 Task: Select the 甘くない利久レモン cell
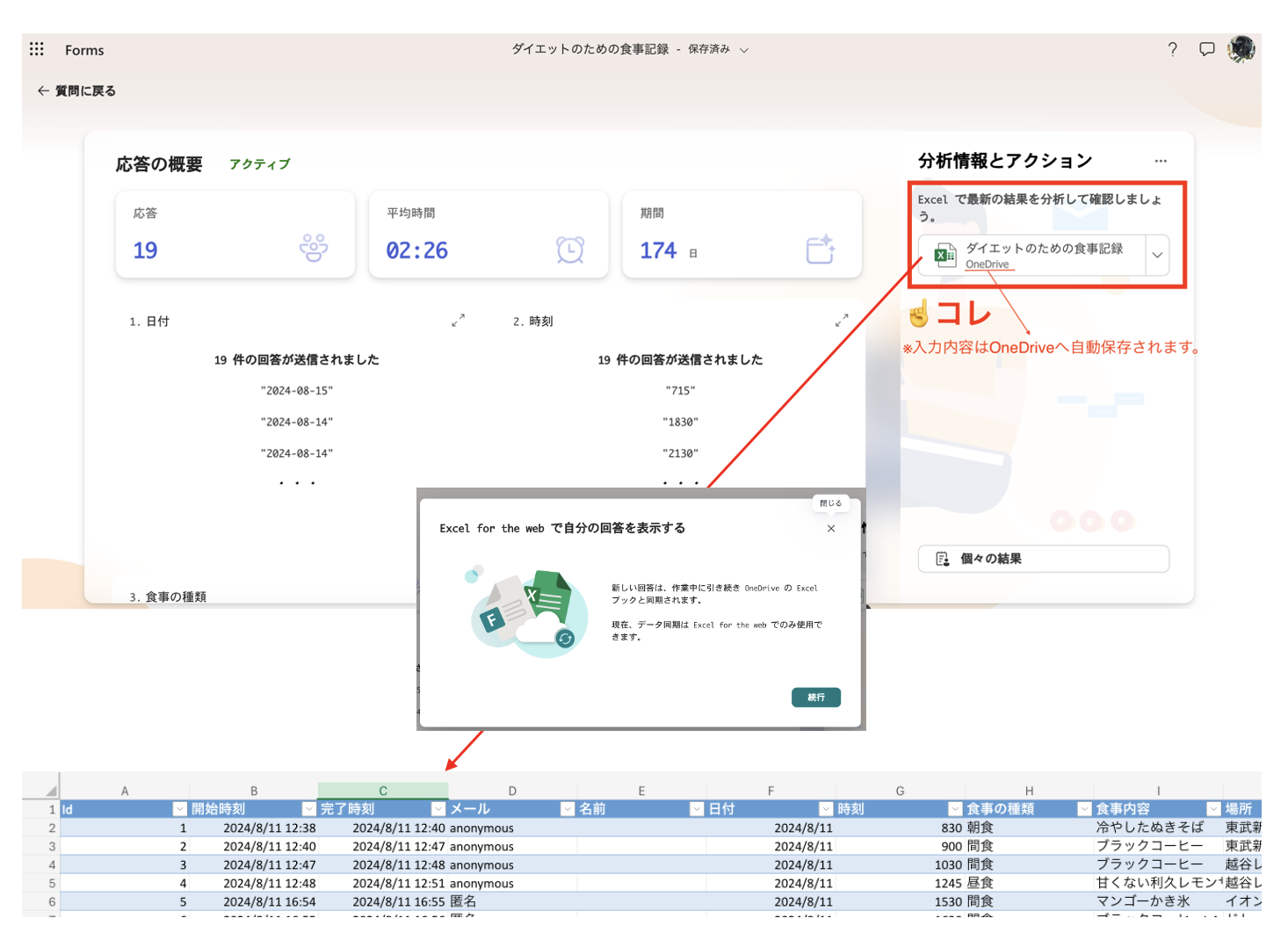tap(1158, 883)
